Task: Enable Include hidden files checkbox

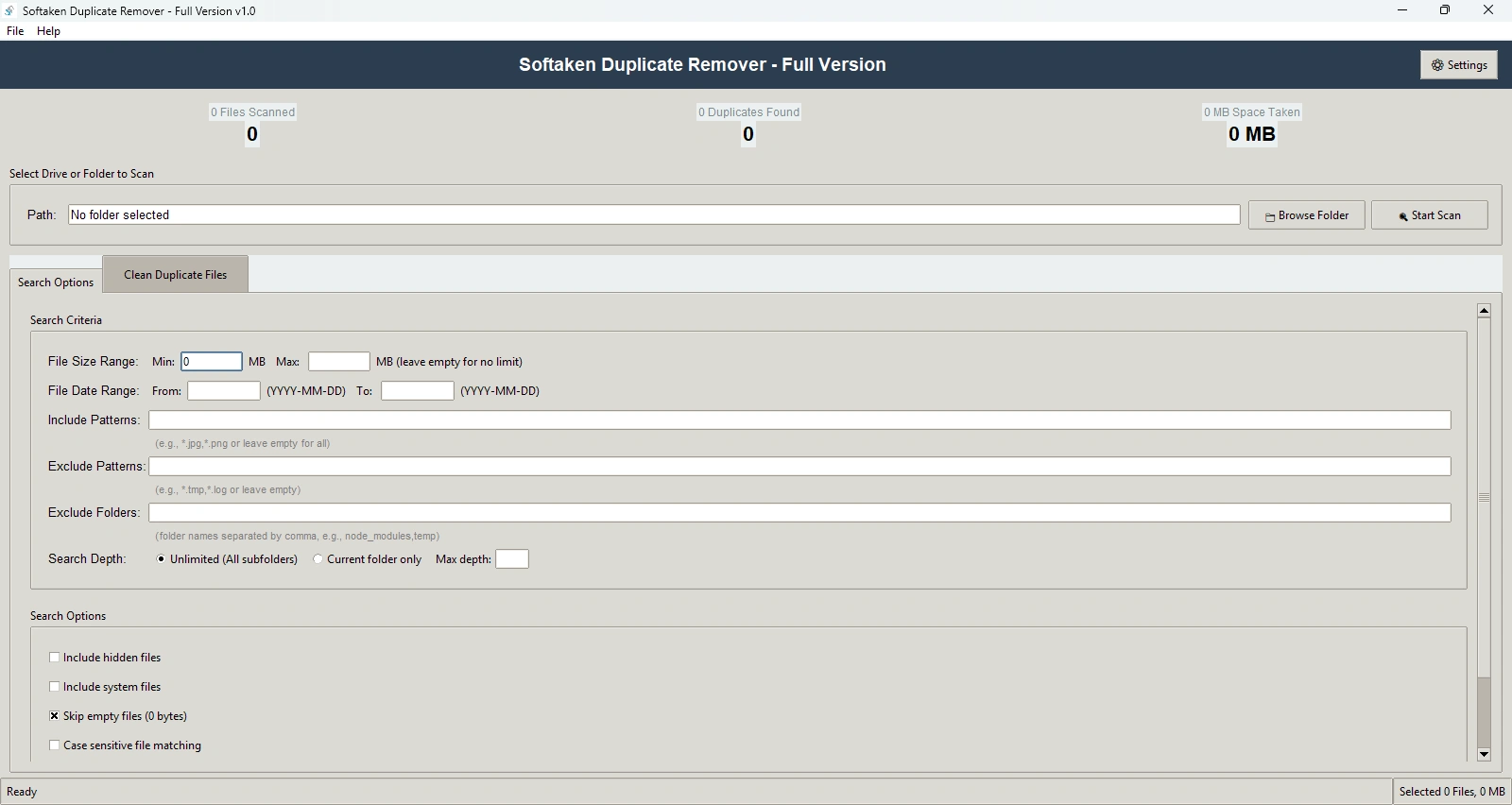Action: click(55, 658)
